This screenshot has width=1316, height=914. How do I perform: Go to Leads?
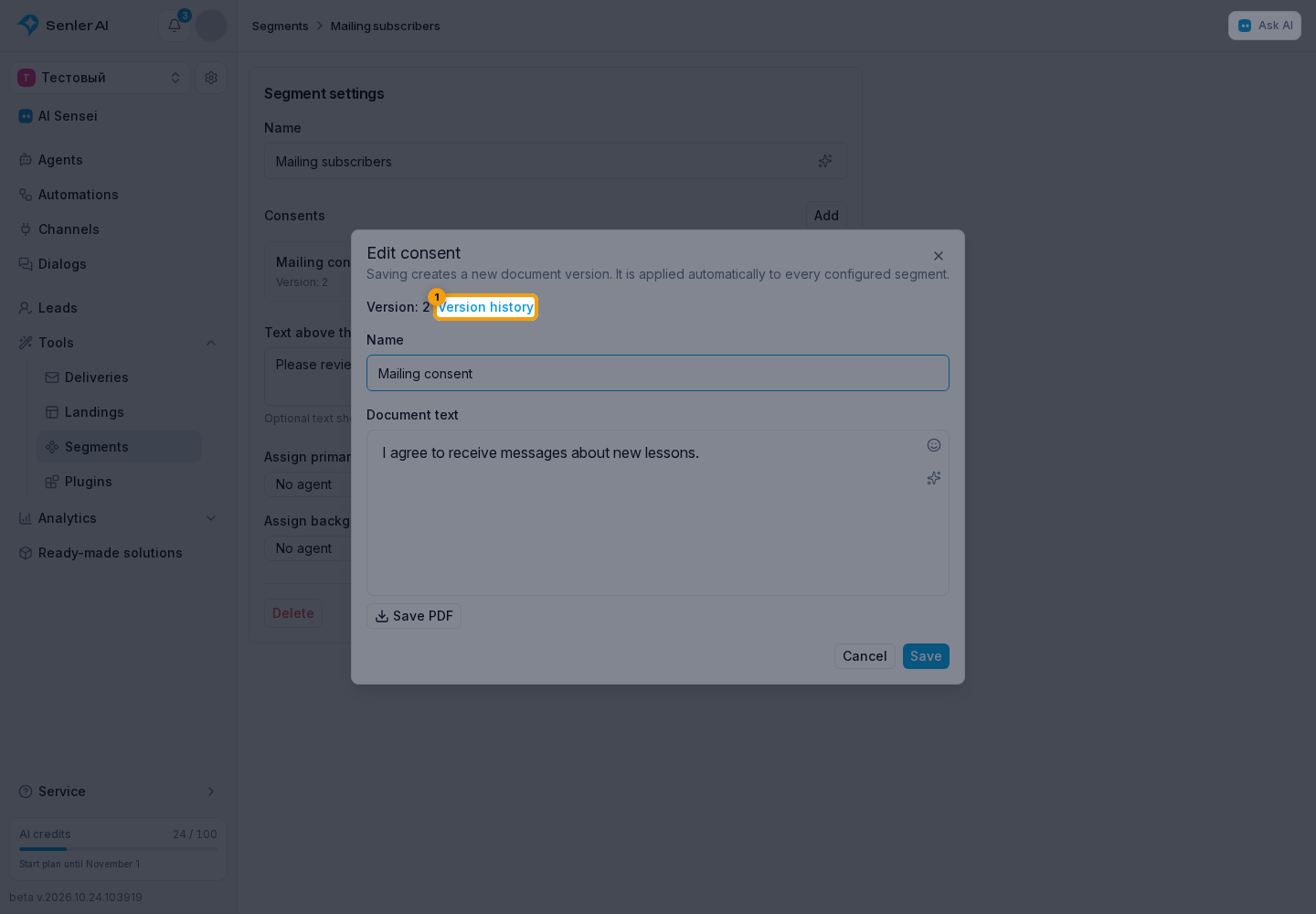point(118,308)
